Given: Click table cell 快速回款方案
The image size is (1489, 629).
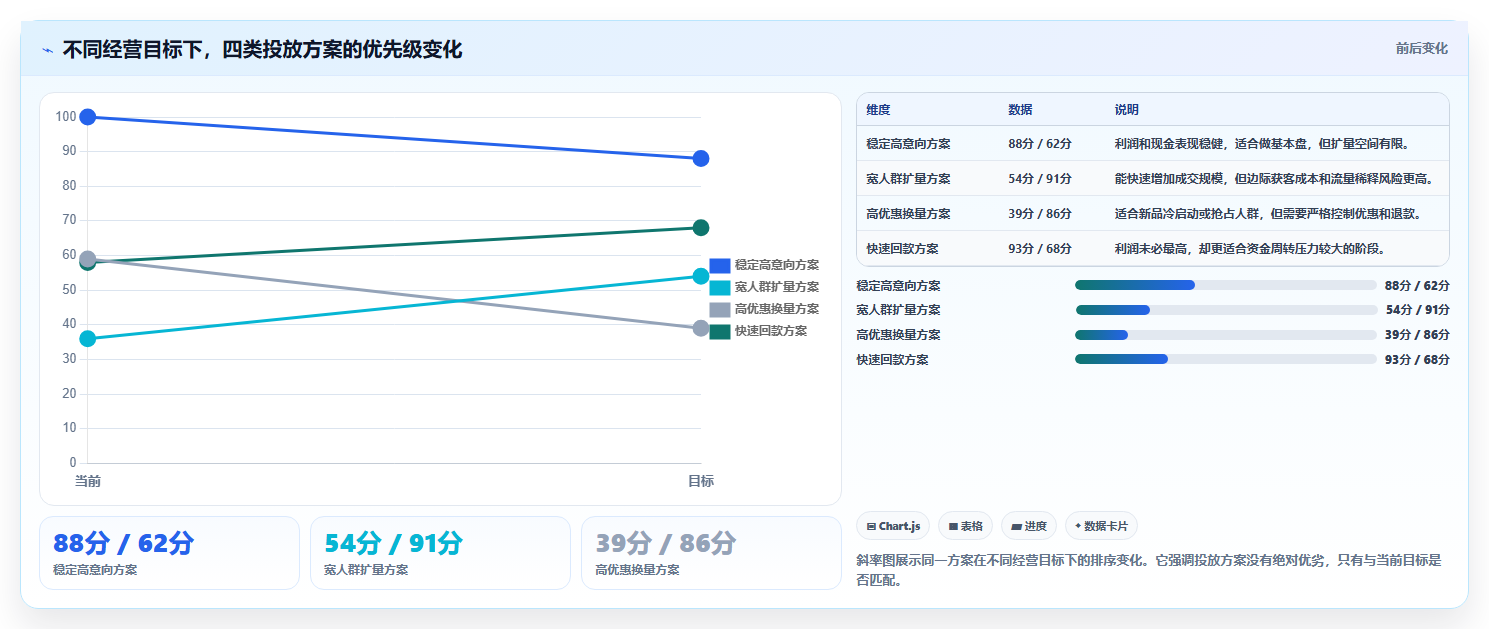Looking at the screenshot, I should click(902, 248).
